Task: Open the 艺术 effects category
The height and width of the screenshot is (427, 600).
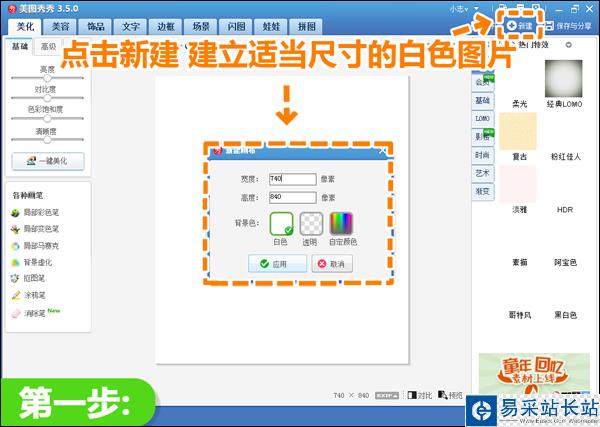Action: pyautogui.click(x=483, y=173)
